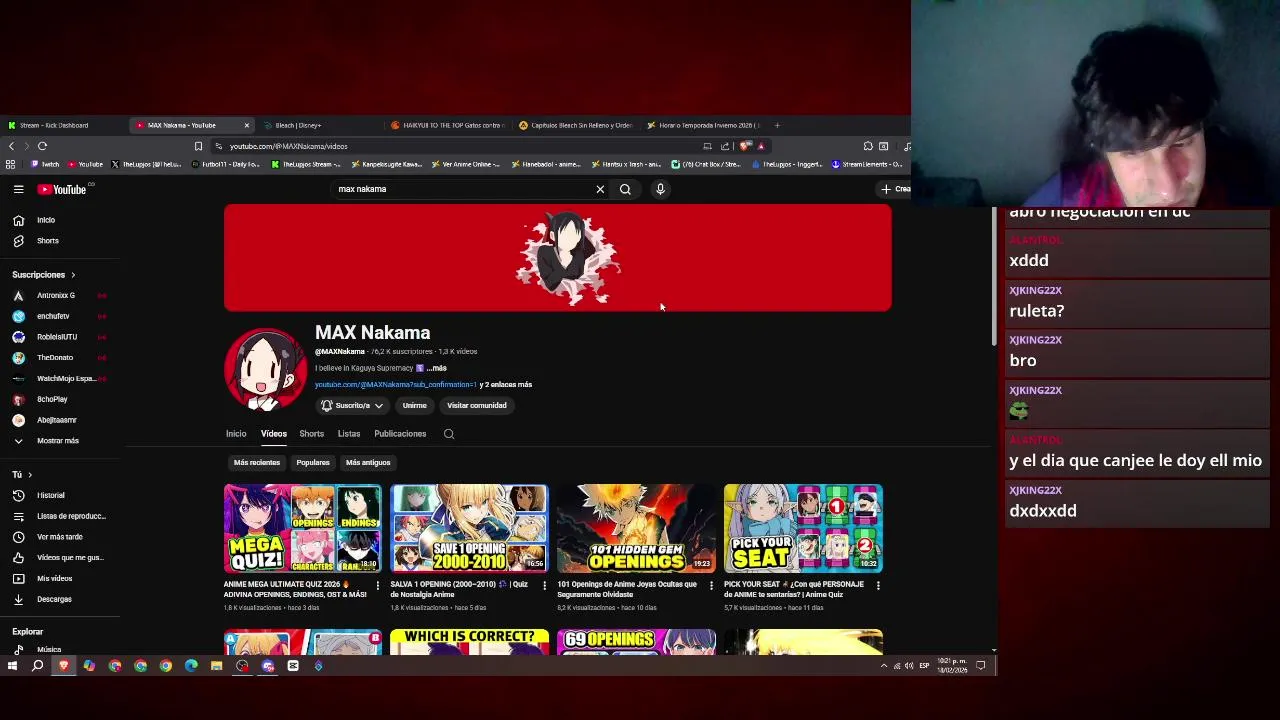This screenshot has width=1280, height=720.
Task: Open the YouTube hamburger guide menu
Action: (x=18, y=189)
